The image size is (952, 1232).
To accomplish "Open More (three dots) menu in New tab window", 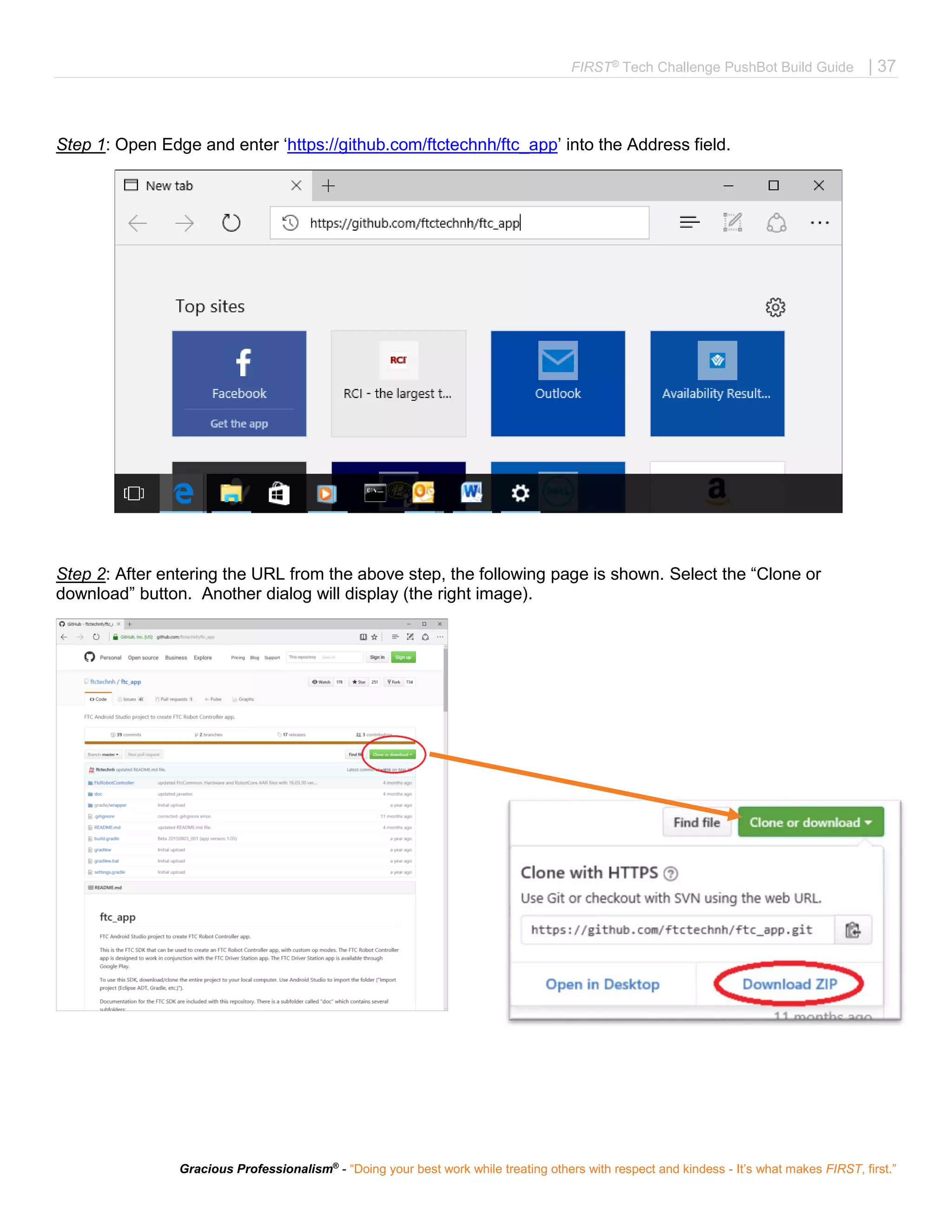I will click(820, 223).
